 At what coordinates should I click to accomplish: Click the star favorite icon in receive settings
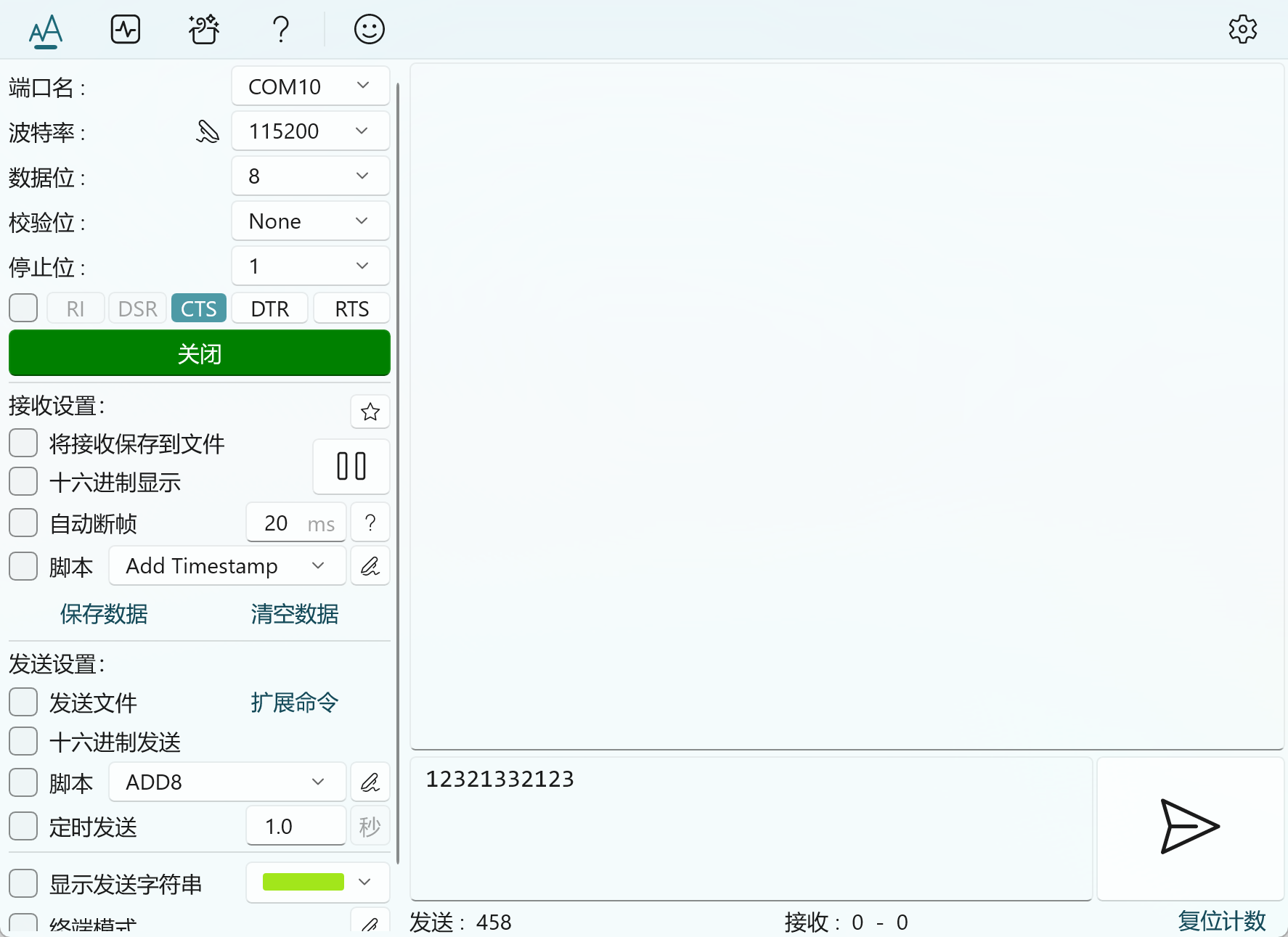(370, 412)
